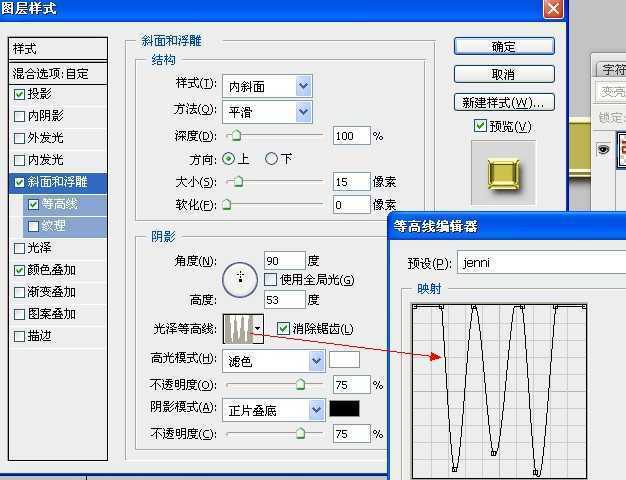Click the shadow 不透明度(C) slider handle

(x=300, y=433)
